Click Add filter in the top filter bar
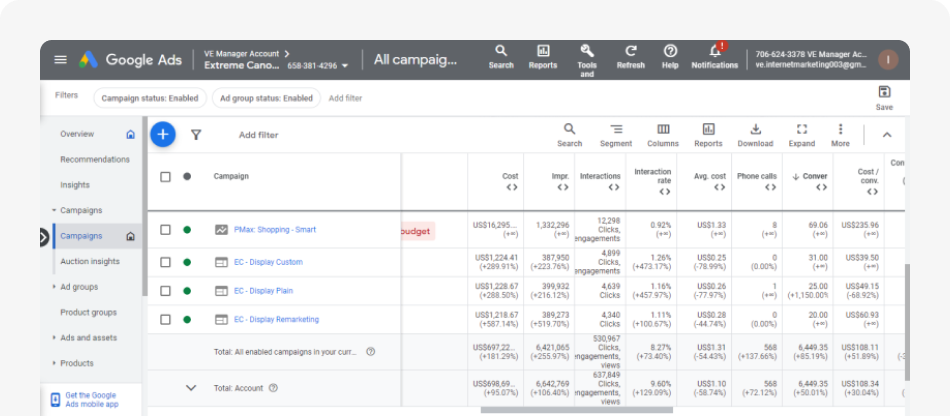 [345, 98]
